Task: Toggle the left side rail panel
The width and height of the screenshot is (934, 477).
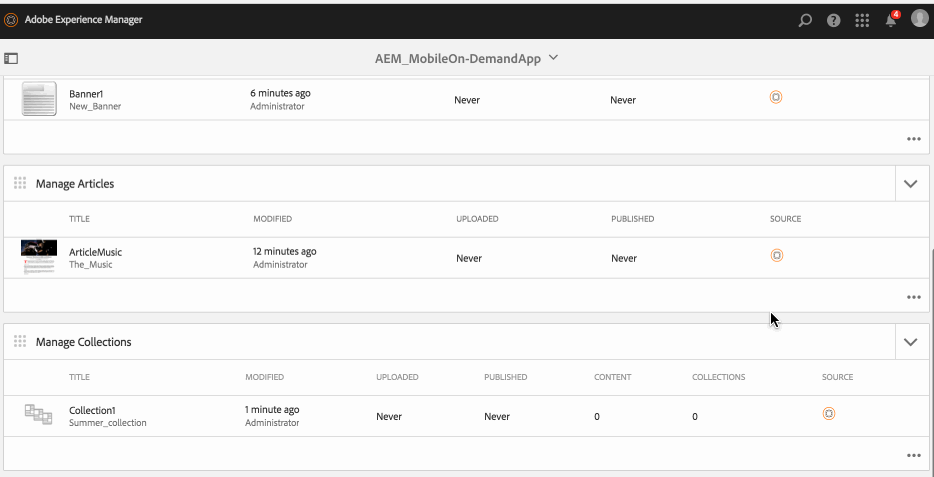Action: (12, 59)
